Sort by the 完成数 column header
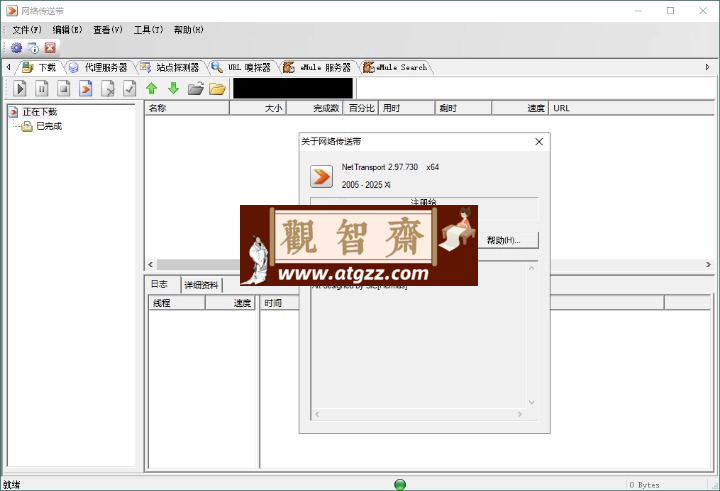 pyautogui.click(x=315, y=108)
